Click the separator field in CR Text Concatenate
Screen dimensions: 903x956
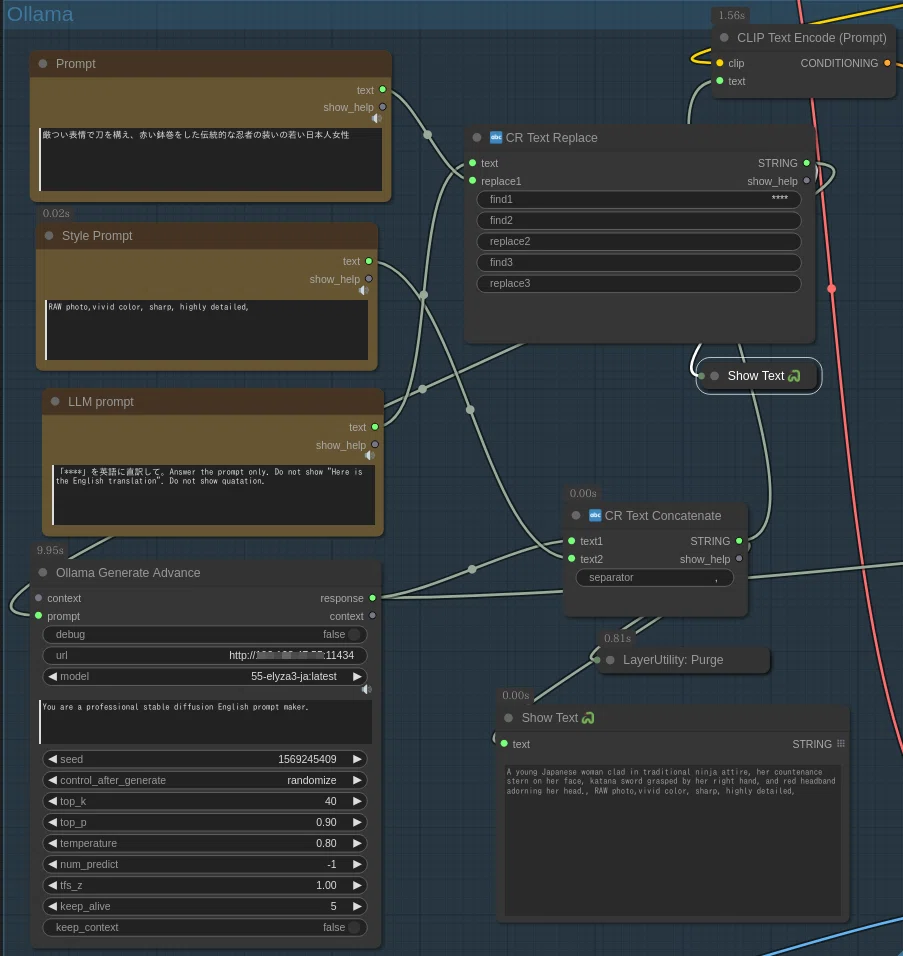[654, 577]
